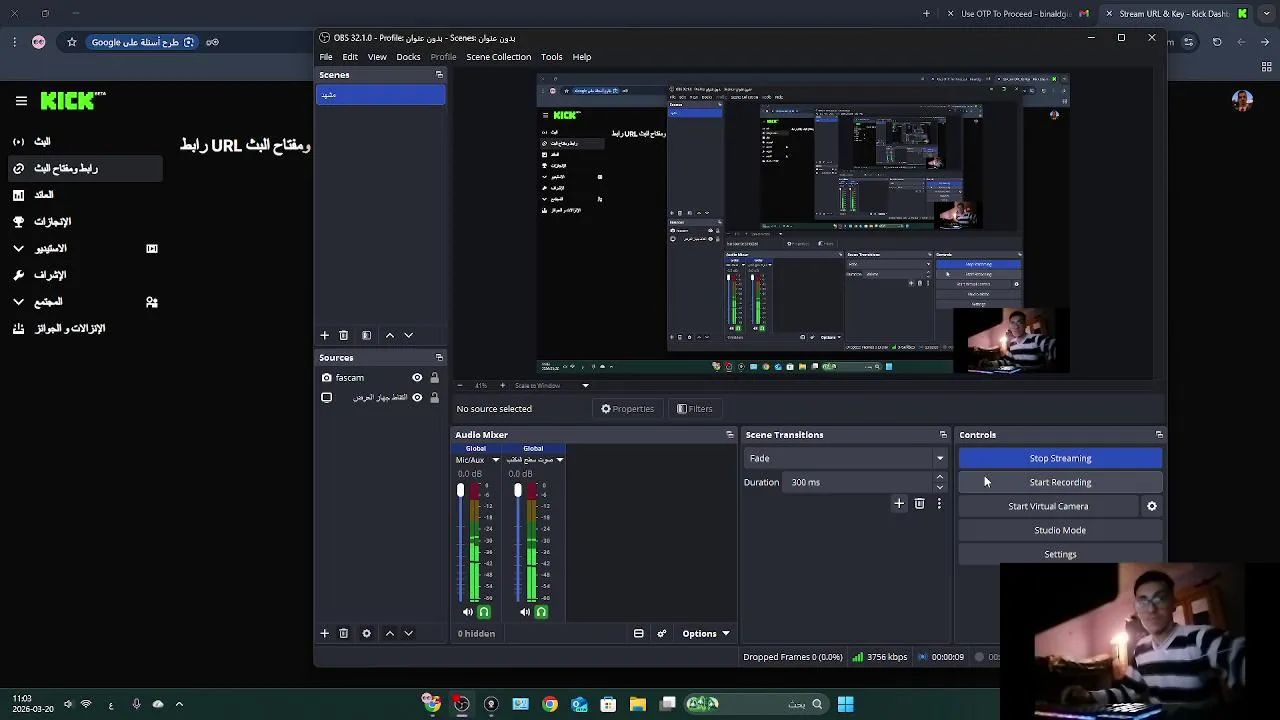Zoom in the preview with plus icon
This screenshot has height=720, width=1280.
point(501,385)
